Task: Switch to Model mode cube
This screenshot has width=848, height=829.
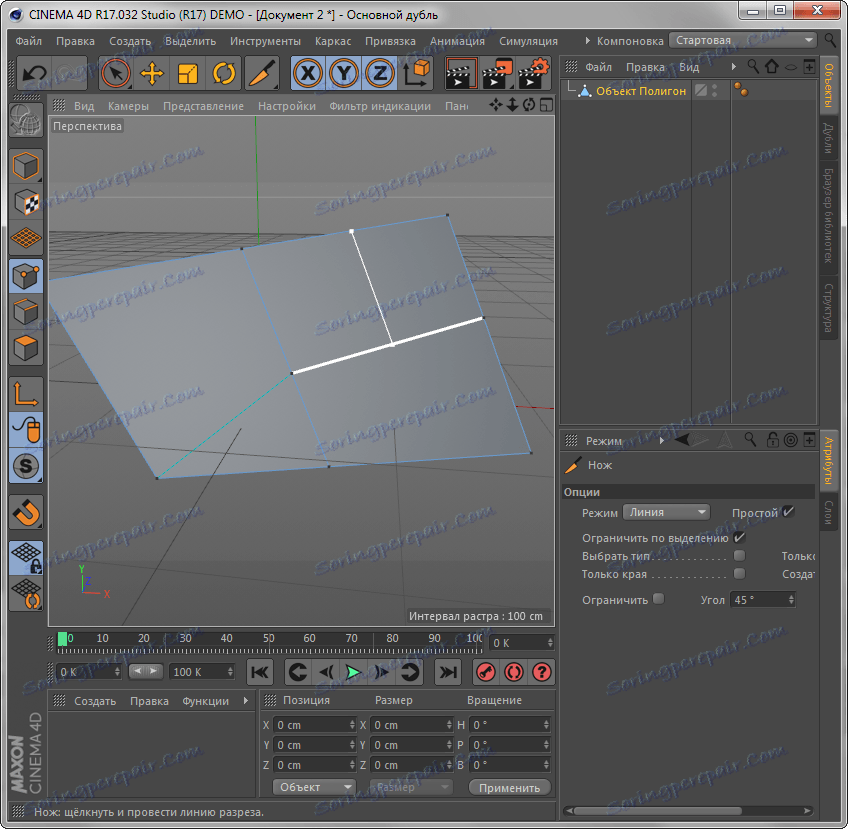Action: pyautogui.click(x=25, y=165)
